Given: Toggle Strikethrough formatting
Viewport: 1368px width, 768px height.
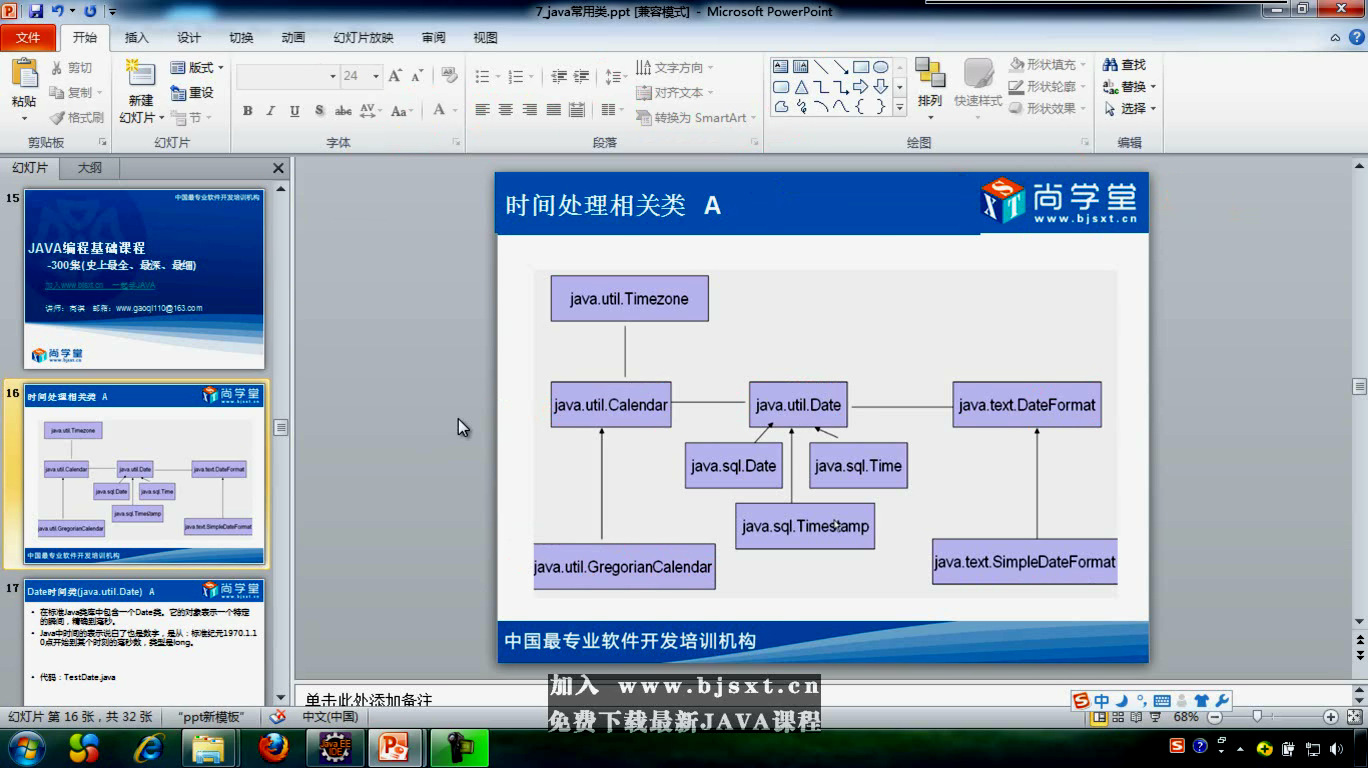Looking at the screenshot, I should (343, 111).
